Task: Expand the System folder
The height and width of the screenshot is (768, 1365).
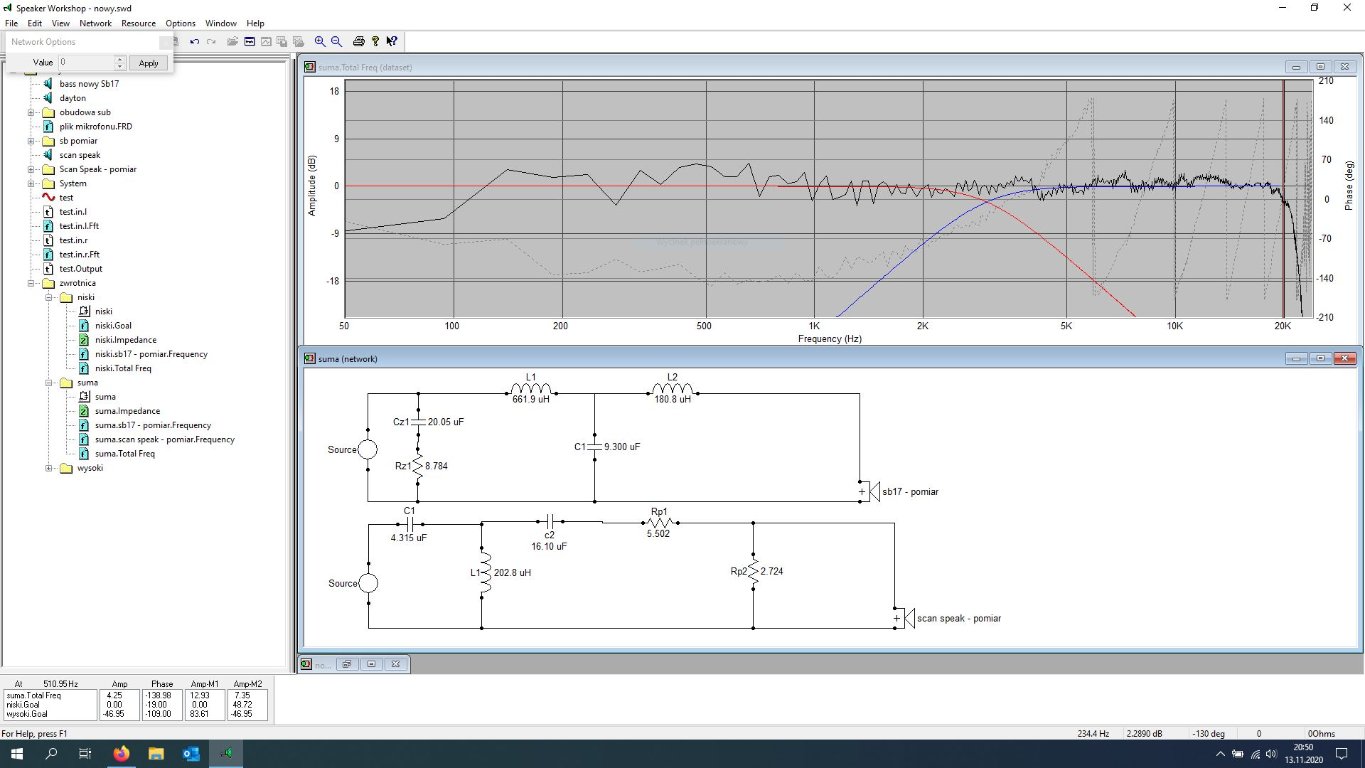Action: 33,184
